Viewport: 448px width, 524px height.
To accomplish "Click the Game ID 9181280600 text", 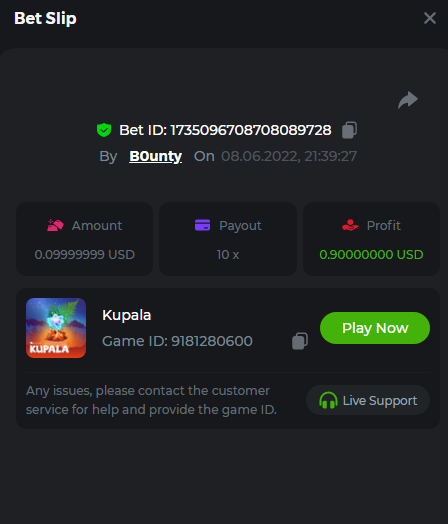I will pos(177,341).
